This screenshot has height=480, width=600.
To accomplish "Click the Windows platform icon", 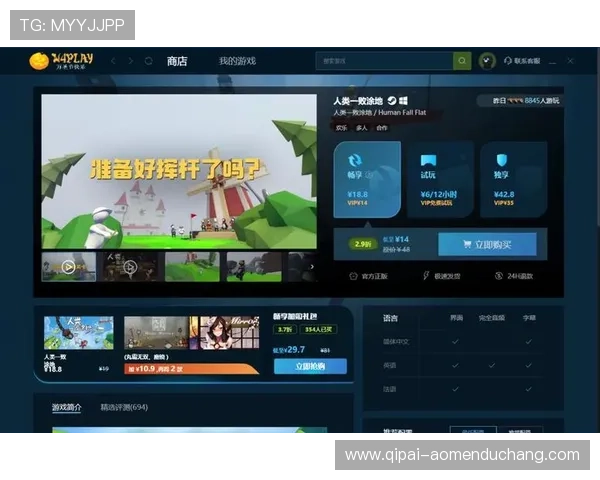I will click(403, 101).
